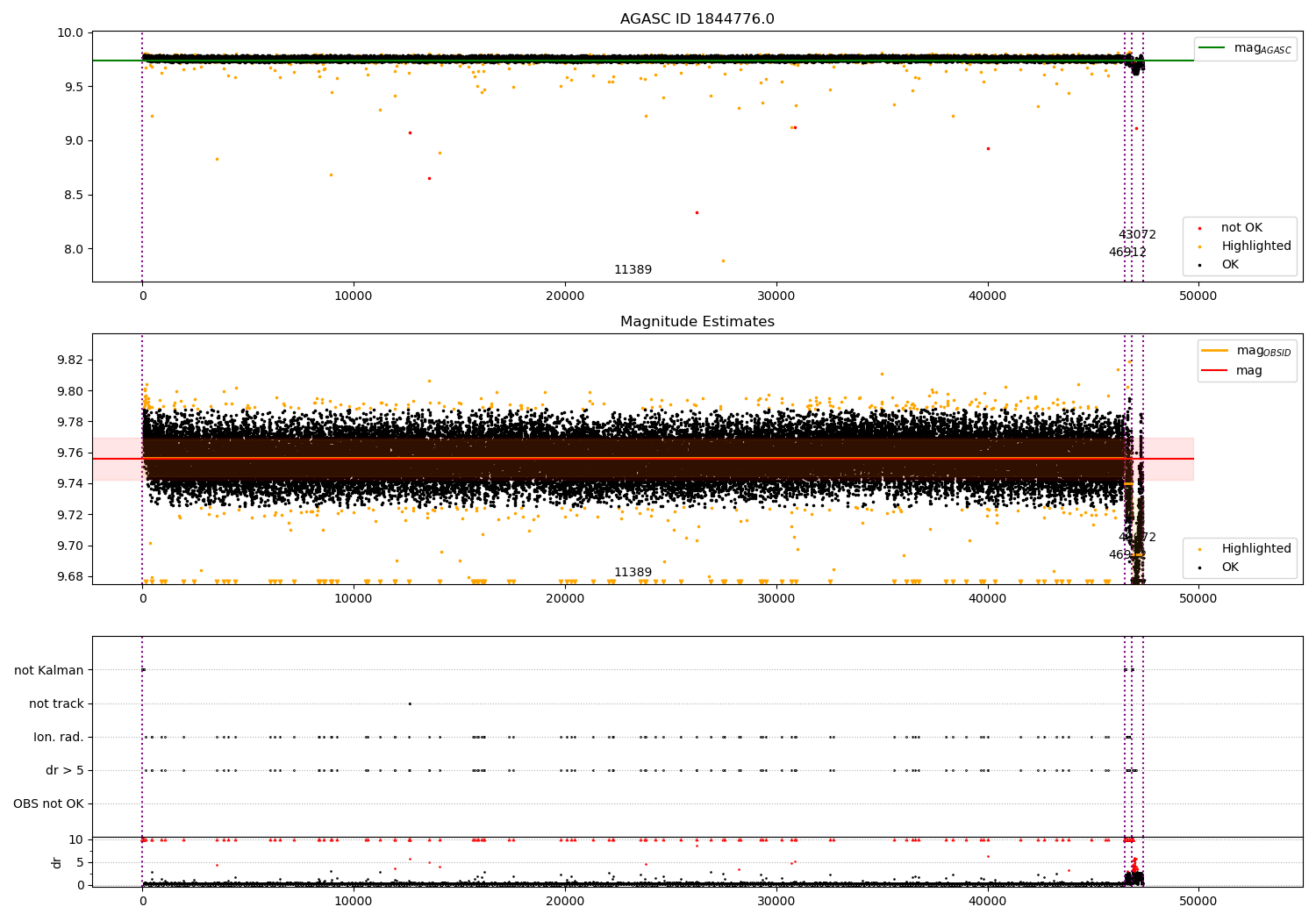Click the 'OBS not OK' axis label
This screenshot has width=1316, height=921.
(48, 803)
